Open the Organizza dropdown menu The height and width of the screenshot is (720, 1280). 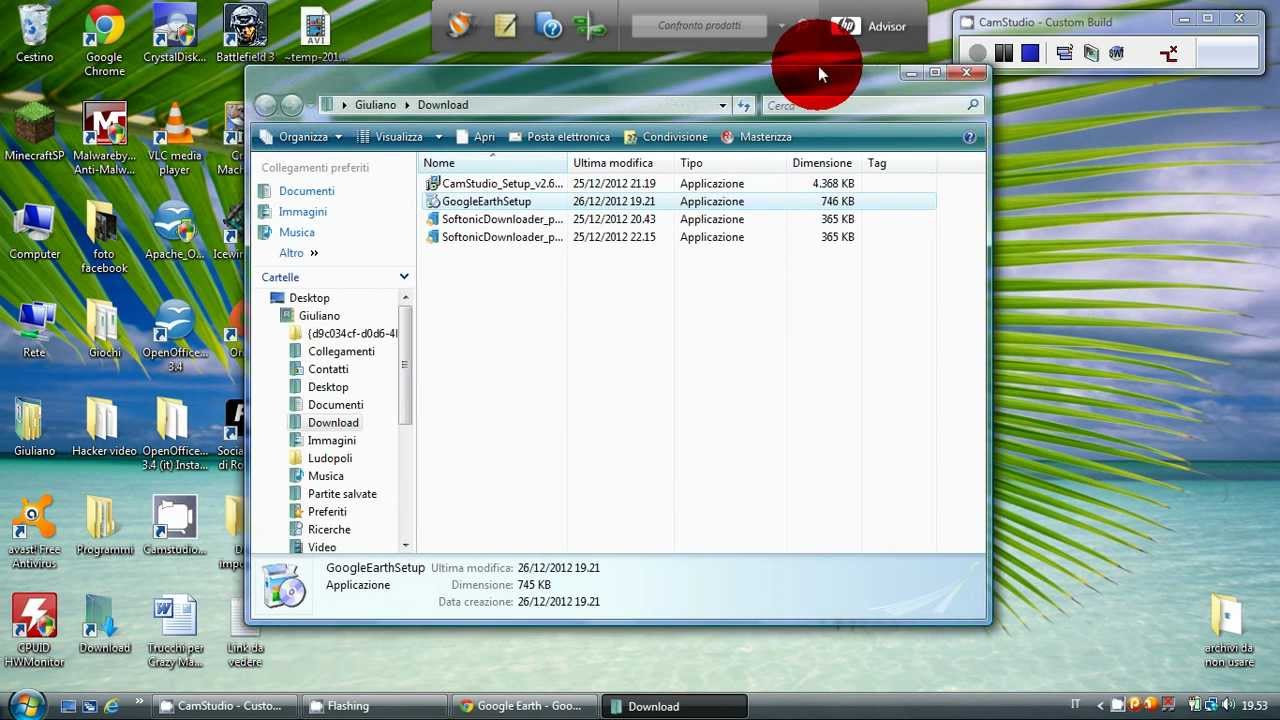302,137
